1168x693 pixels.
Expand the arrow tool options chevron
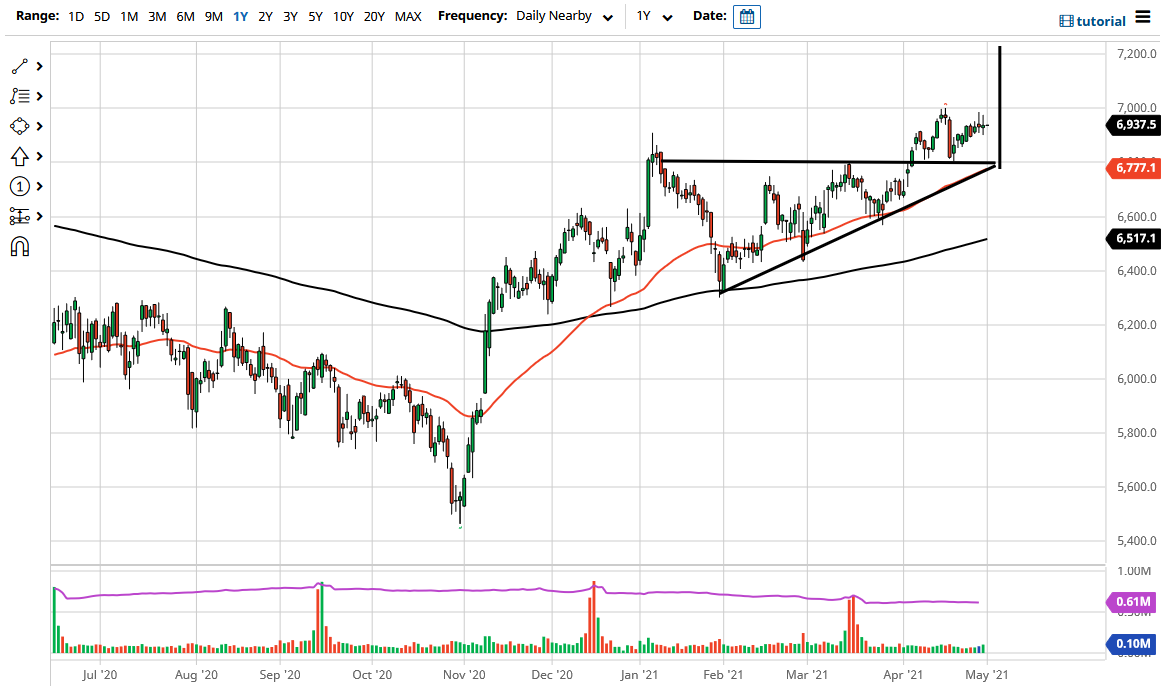coord(38,156)
